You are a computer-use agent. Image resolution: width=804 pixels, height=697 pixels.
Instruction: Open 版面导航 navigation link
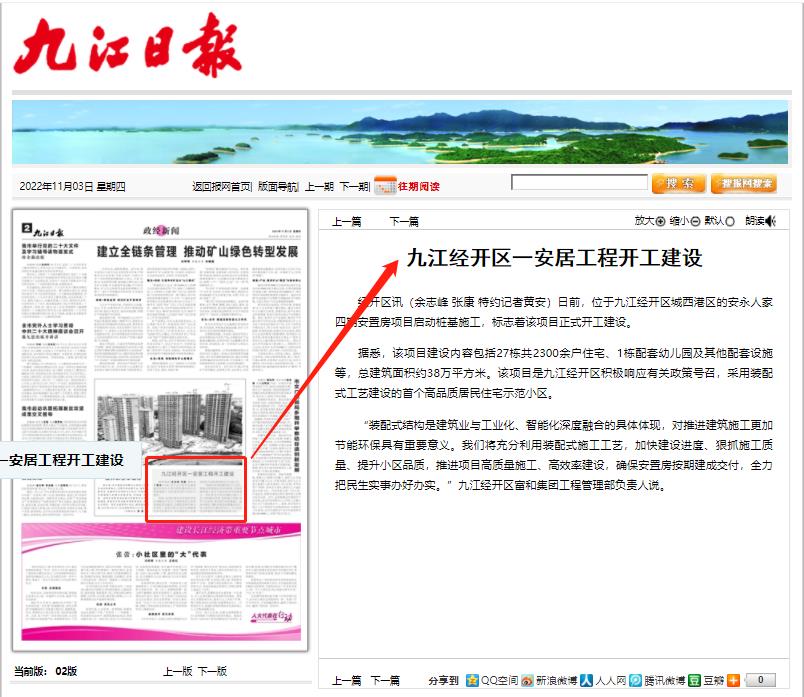(x=277, y=186)
